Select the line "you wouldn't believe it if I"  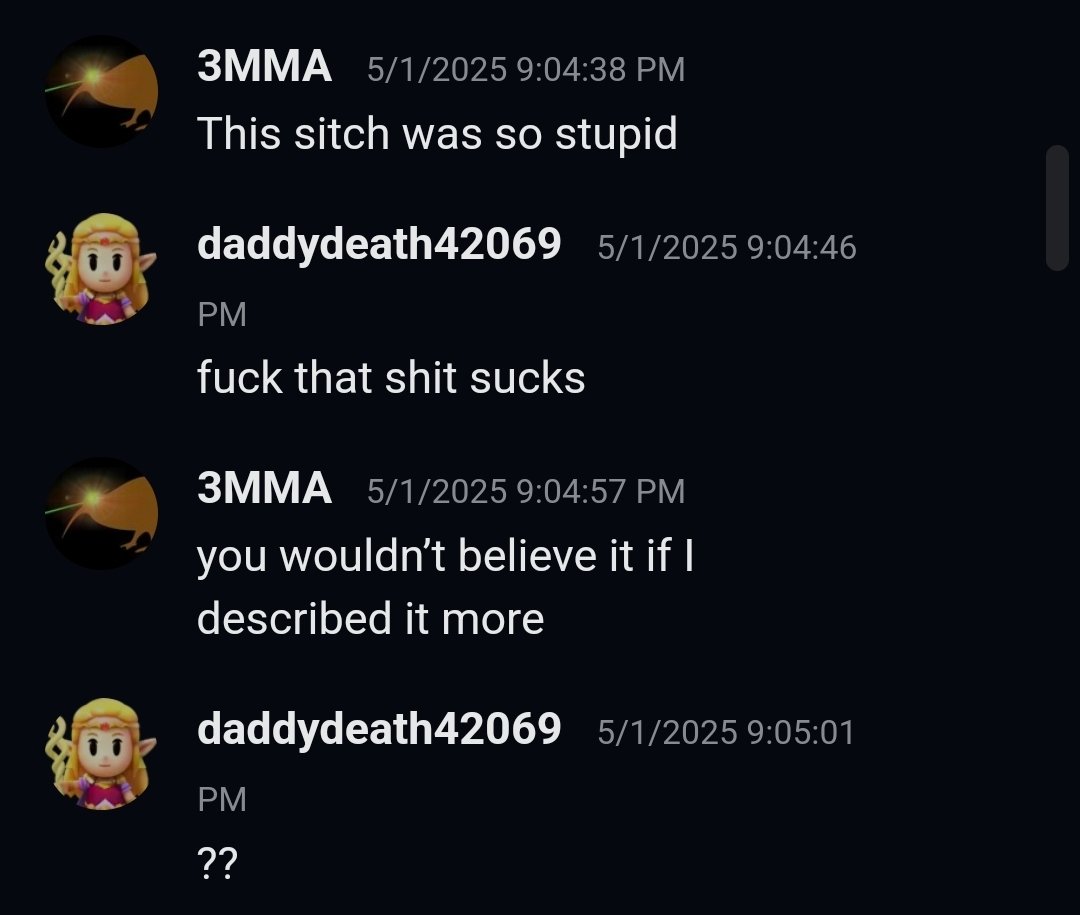446,555
